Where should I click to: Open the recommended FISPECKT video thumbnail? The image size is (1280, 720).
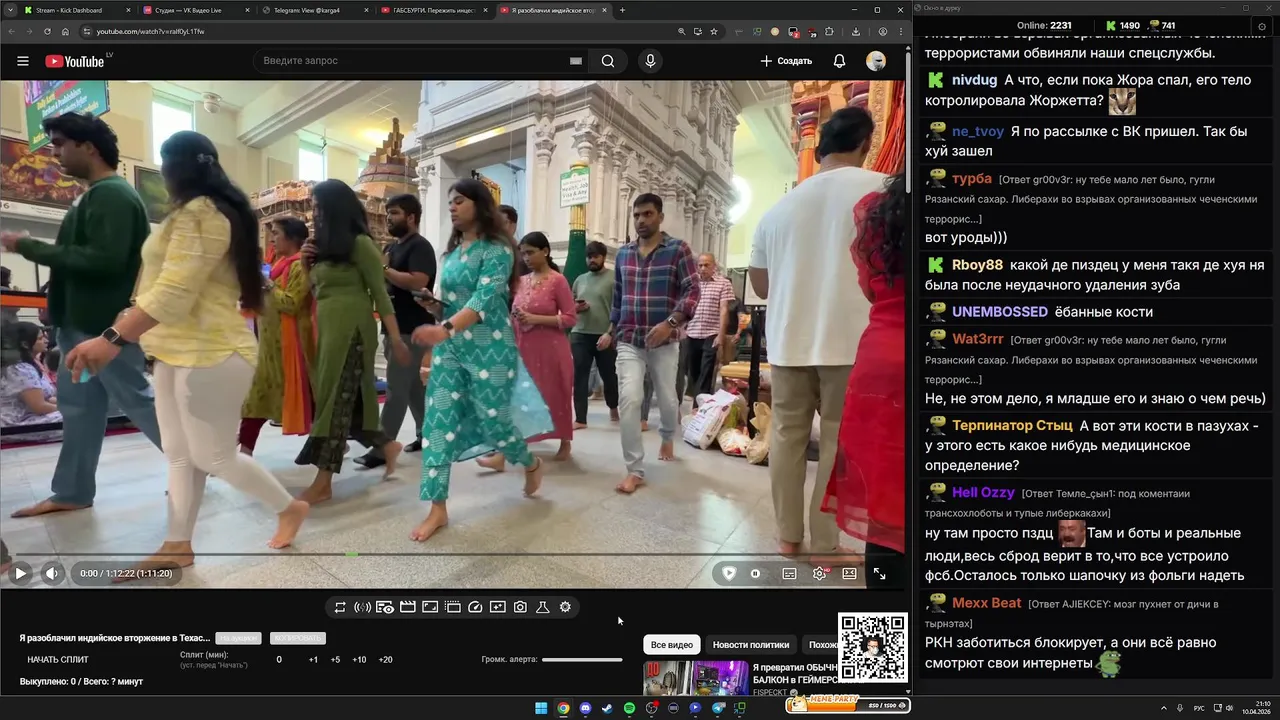coord(695,678)
